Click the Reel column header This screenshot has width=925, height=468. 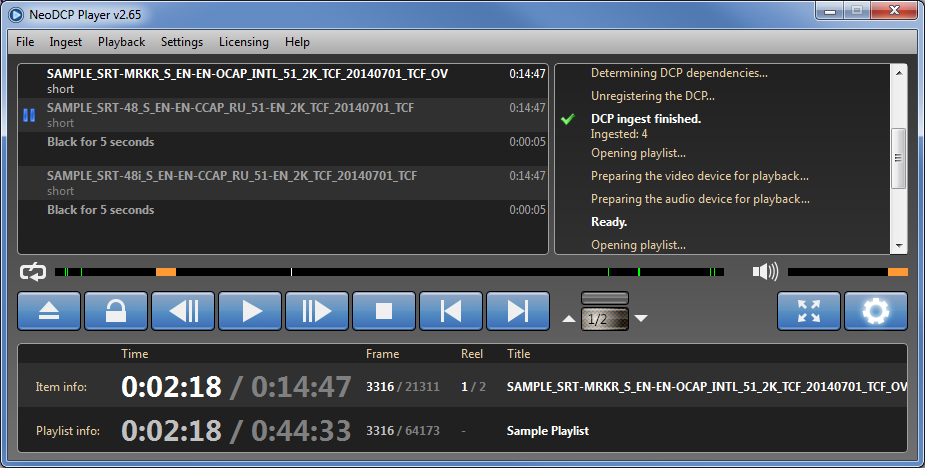(472, 354)
